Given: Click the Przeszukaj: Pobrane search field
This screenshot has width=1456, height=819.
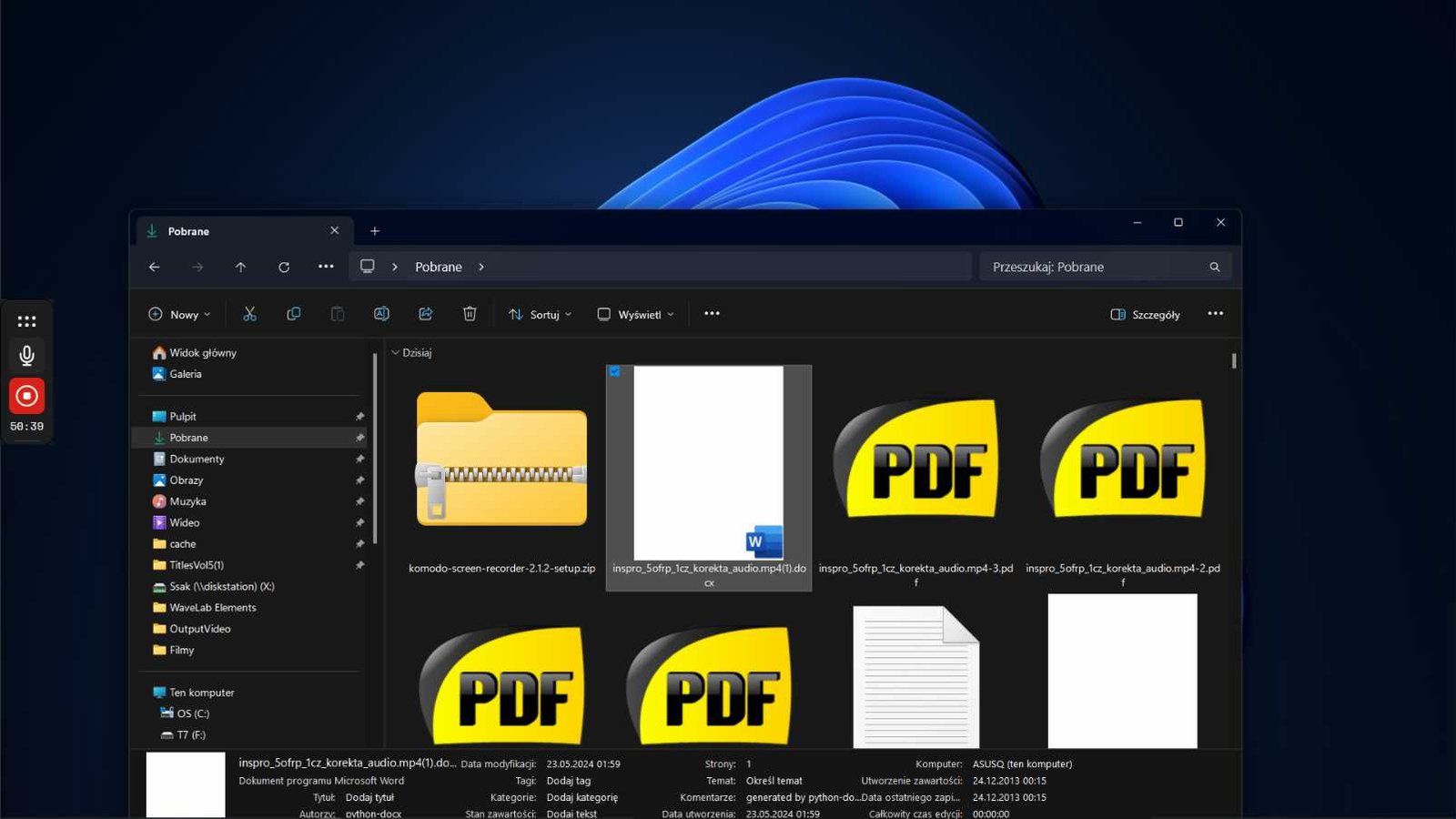Looking at the screenshot, I should (1106, 267).
